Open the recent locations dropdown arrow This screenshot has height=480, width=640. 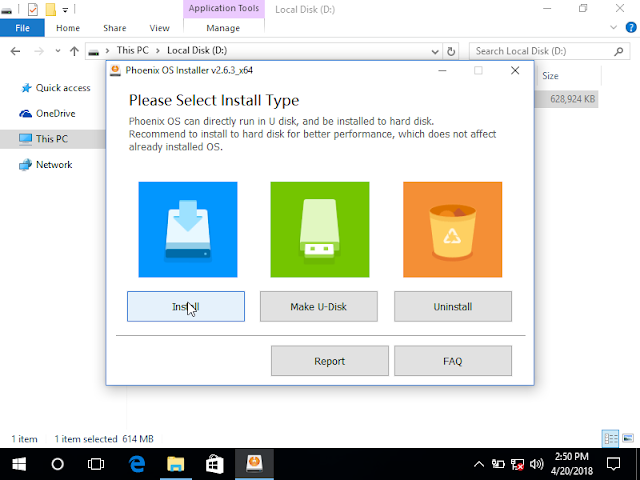(x=58, y=51)
